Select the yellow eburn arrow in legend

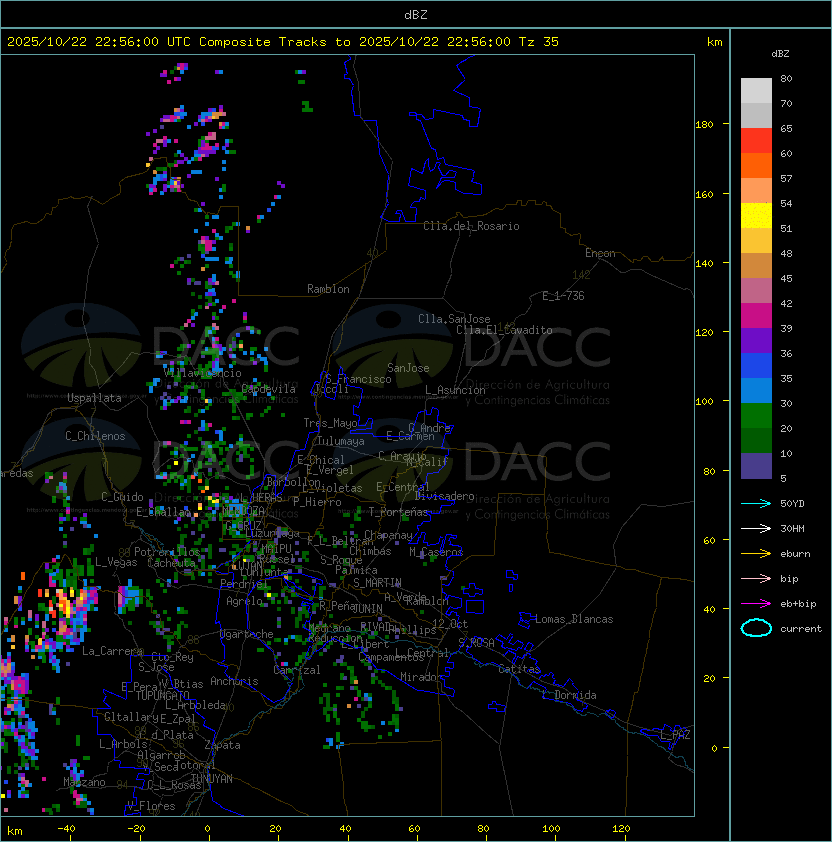pos(756,553)
